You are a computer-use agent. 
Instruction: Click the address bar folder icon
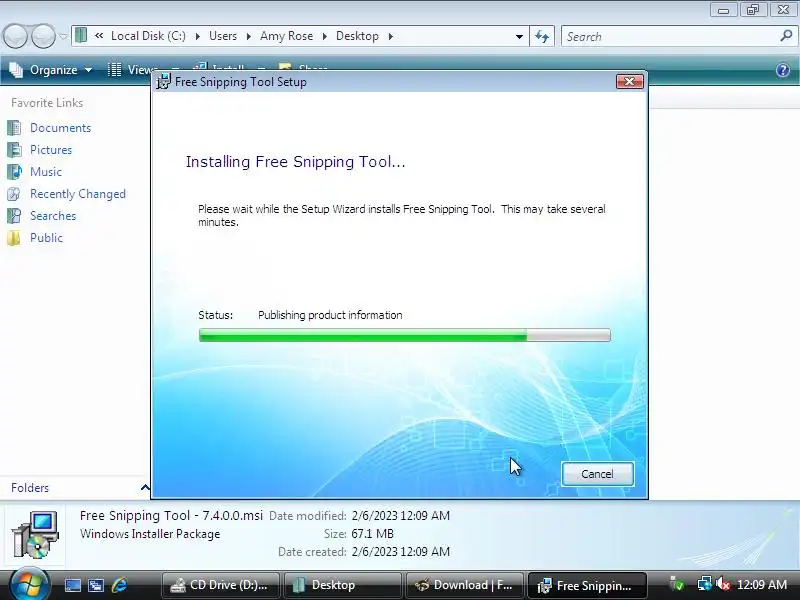(81, 36)
